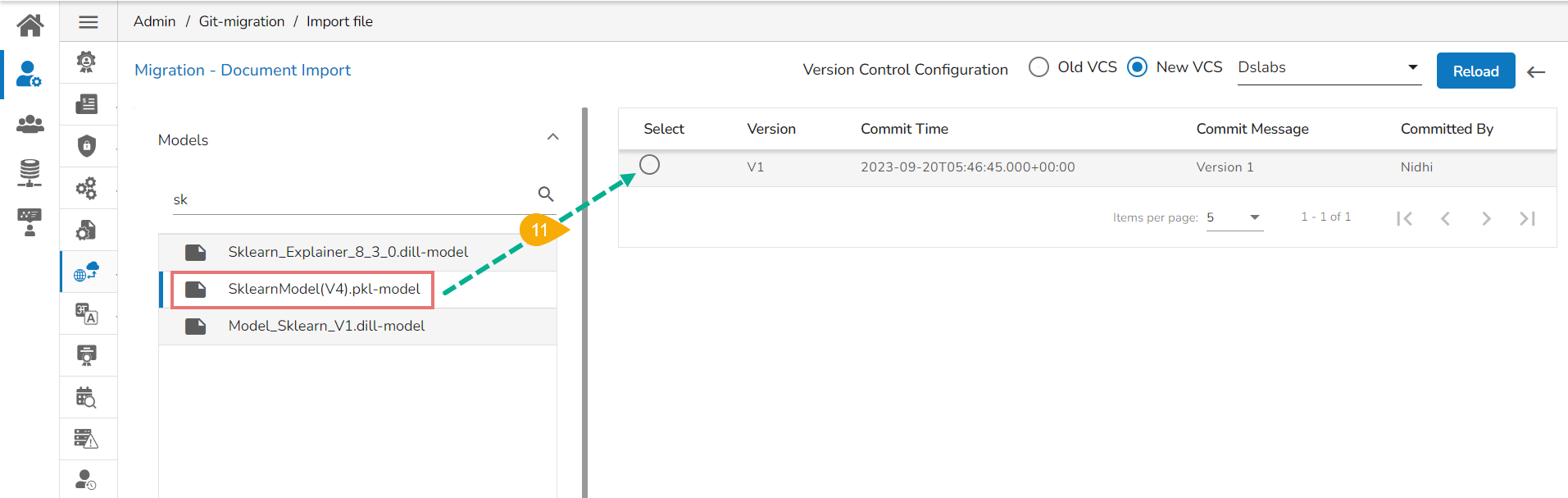
Task: Select the V1 version radio button
Action: click(649, 165)
